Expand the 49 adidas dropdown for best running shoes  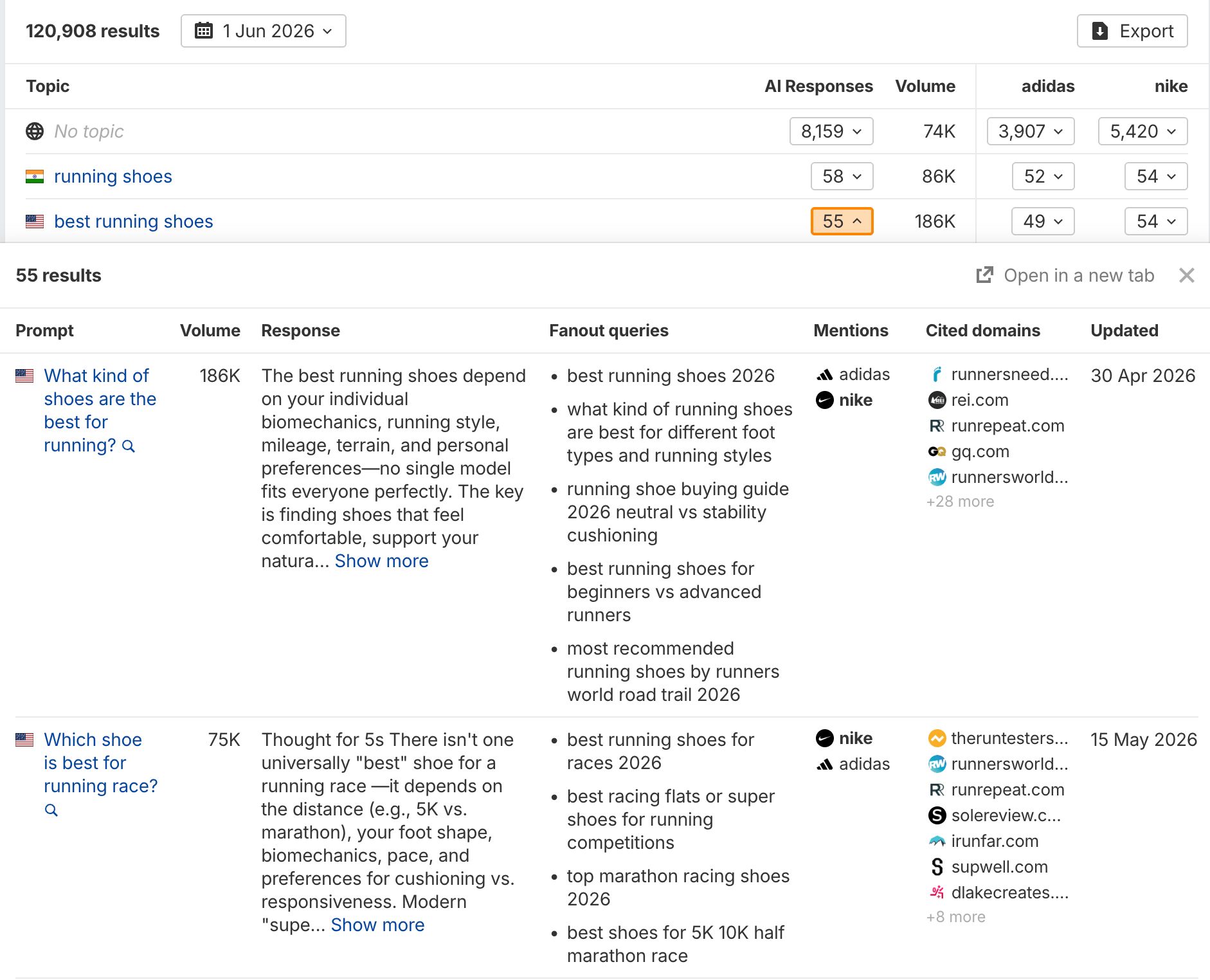(1043, 221)
